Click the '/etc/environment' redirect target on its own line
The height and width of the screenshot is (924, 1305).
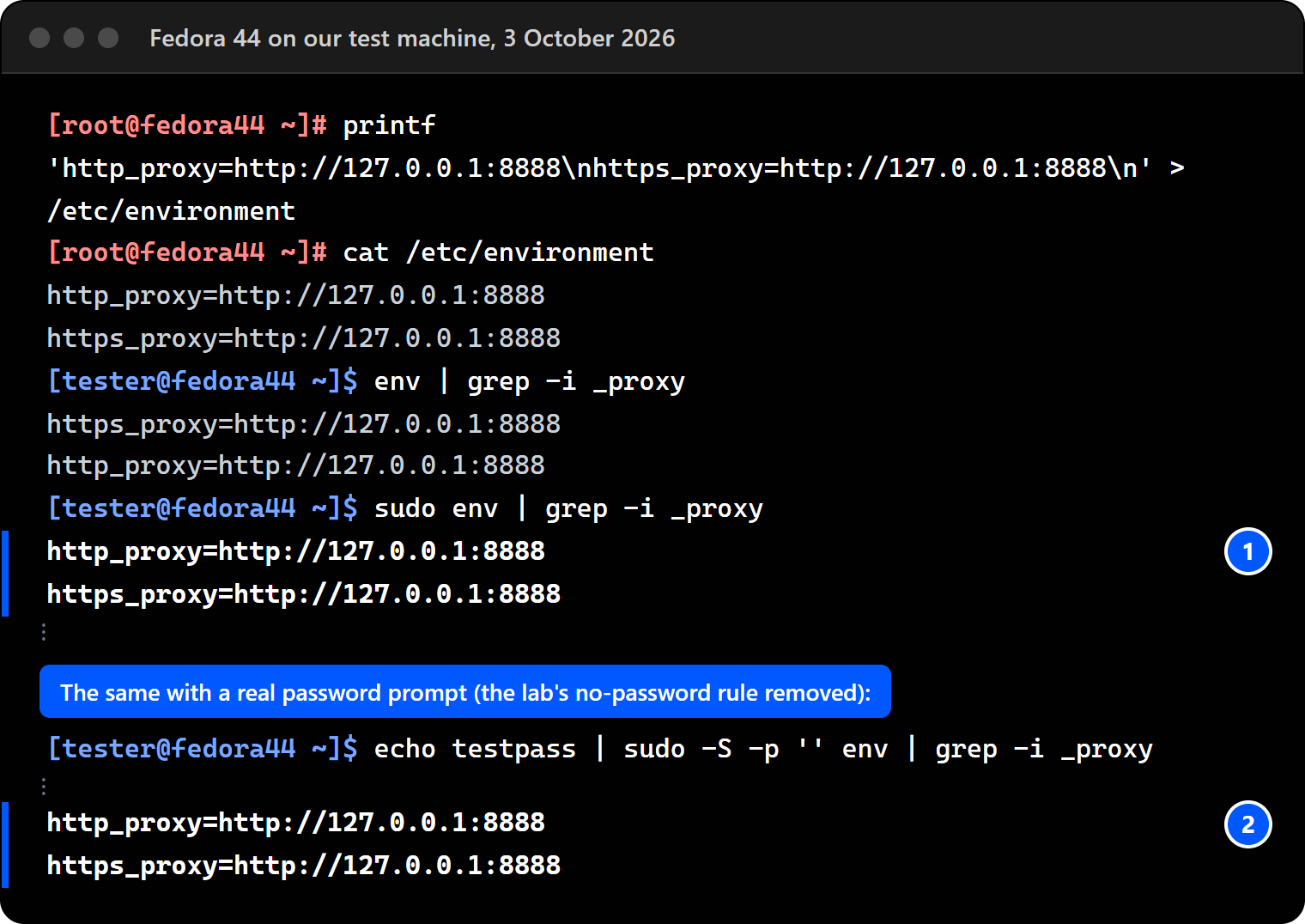[171, 210]
